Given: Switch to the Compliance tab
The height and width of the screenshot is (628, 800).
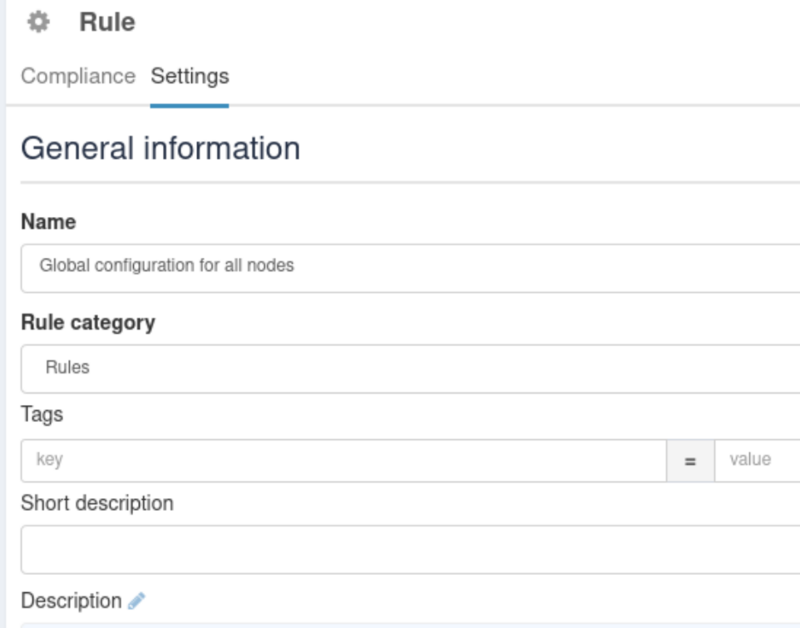Looking at the screenshot, I should point(78,76).
